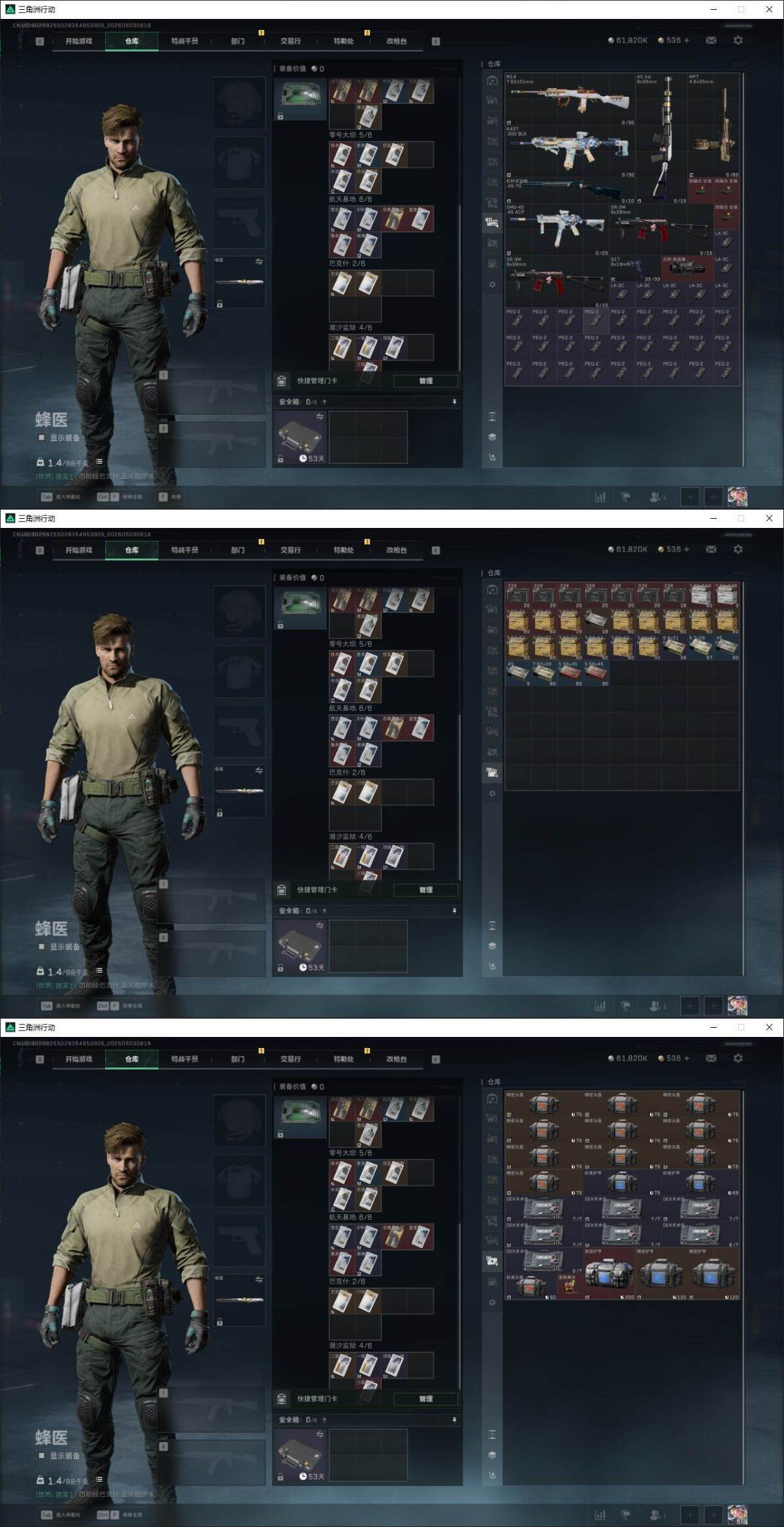Open 特勤处 tab in bottom window
Viewport: 784px width, 1527px height.
pos(344,1059)
